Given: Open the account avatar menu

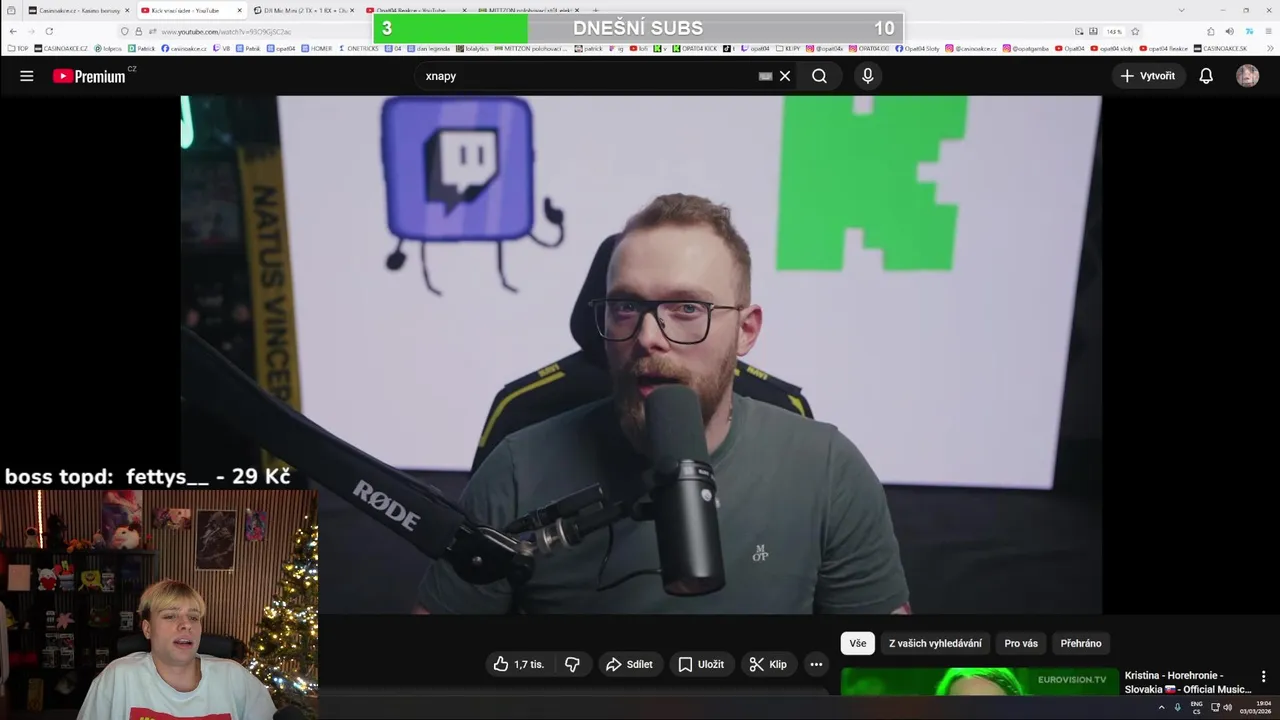Looking at the screenshot, I should [1247, 76].
